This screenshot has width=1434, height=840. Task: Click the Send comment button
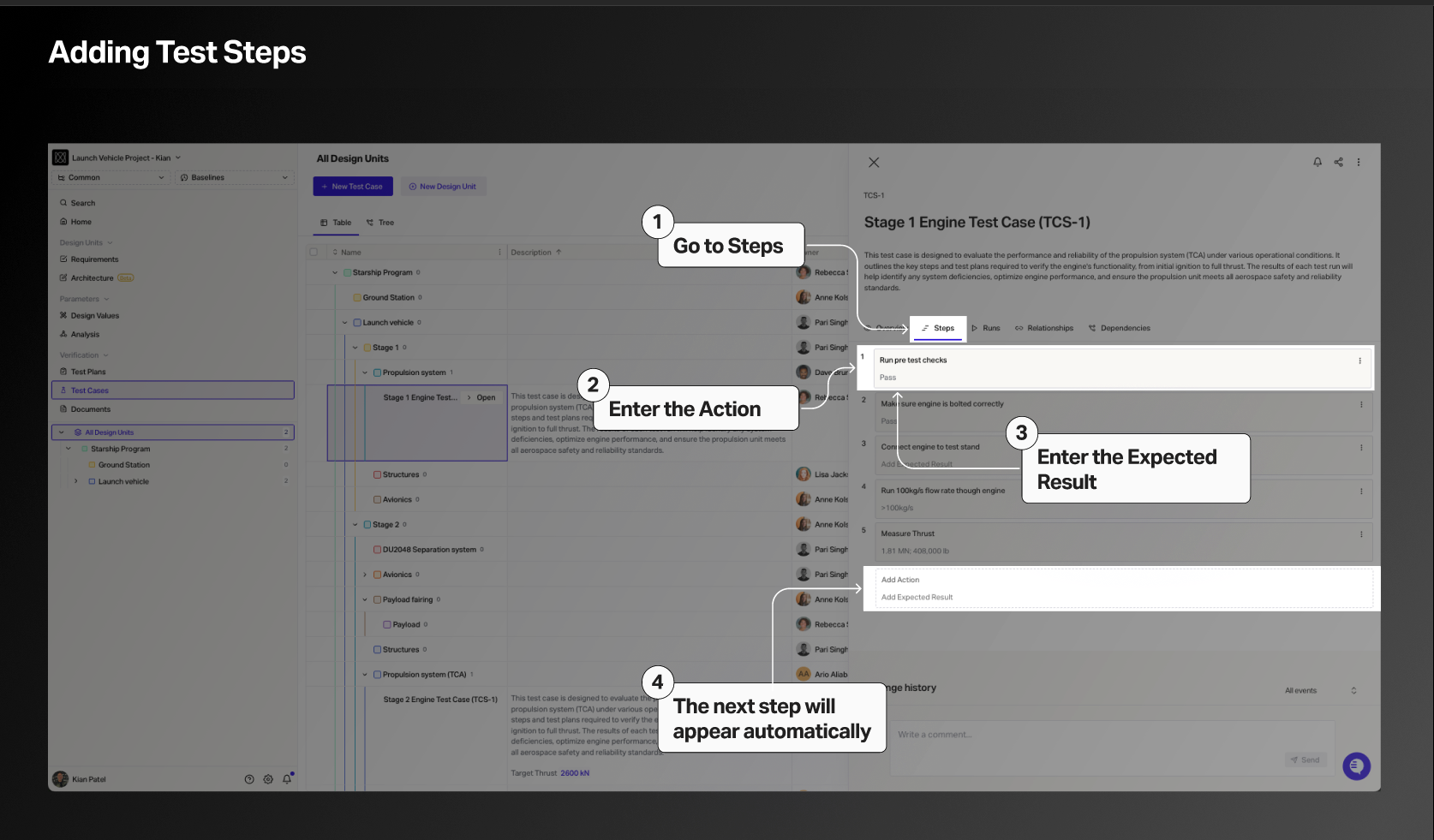pos(1306,760)
